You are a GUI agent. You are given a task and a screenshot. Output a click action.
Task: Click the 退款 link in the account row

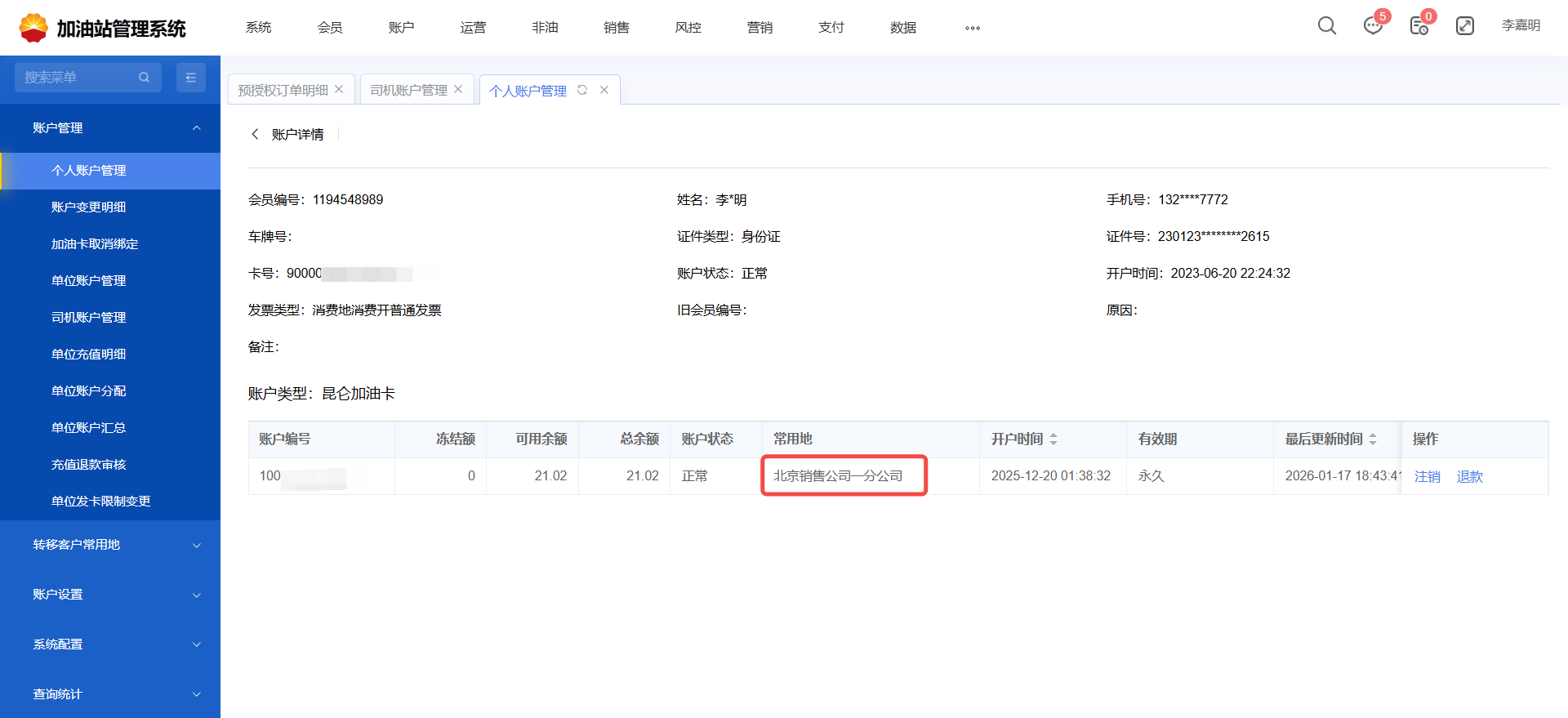coord(1469,476)
